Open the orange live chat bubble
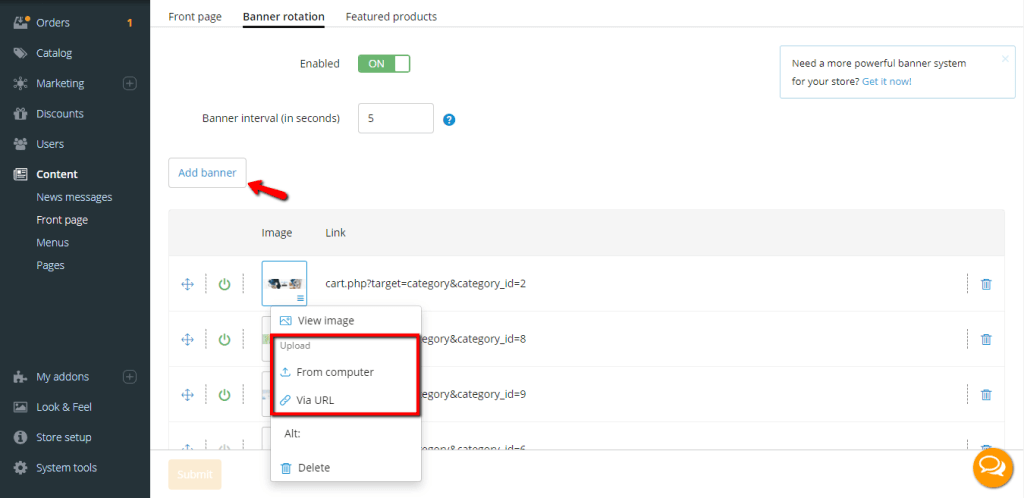1024x498 pixels. pyautogui.click(x=993, y=467)
